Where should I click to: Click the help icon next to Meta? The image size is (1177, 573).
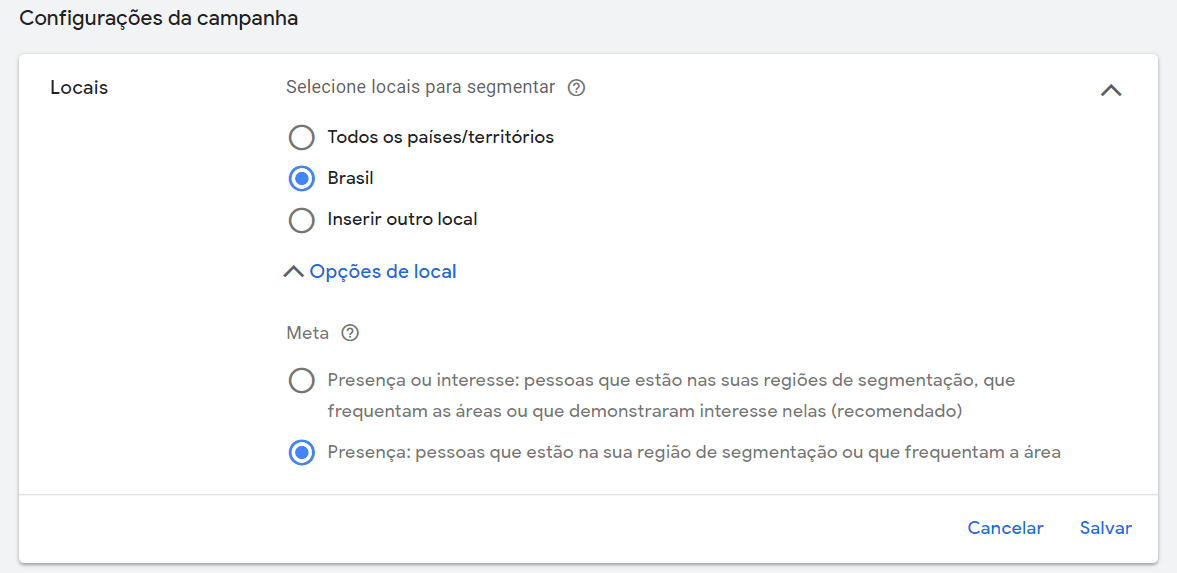tap(350, 333)
